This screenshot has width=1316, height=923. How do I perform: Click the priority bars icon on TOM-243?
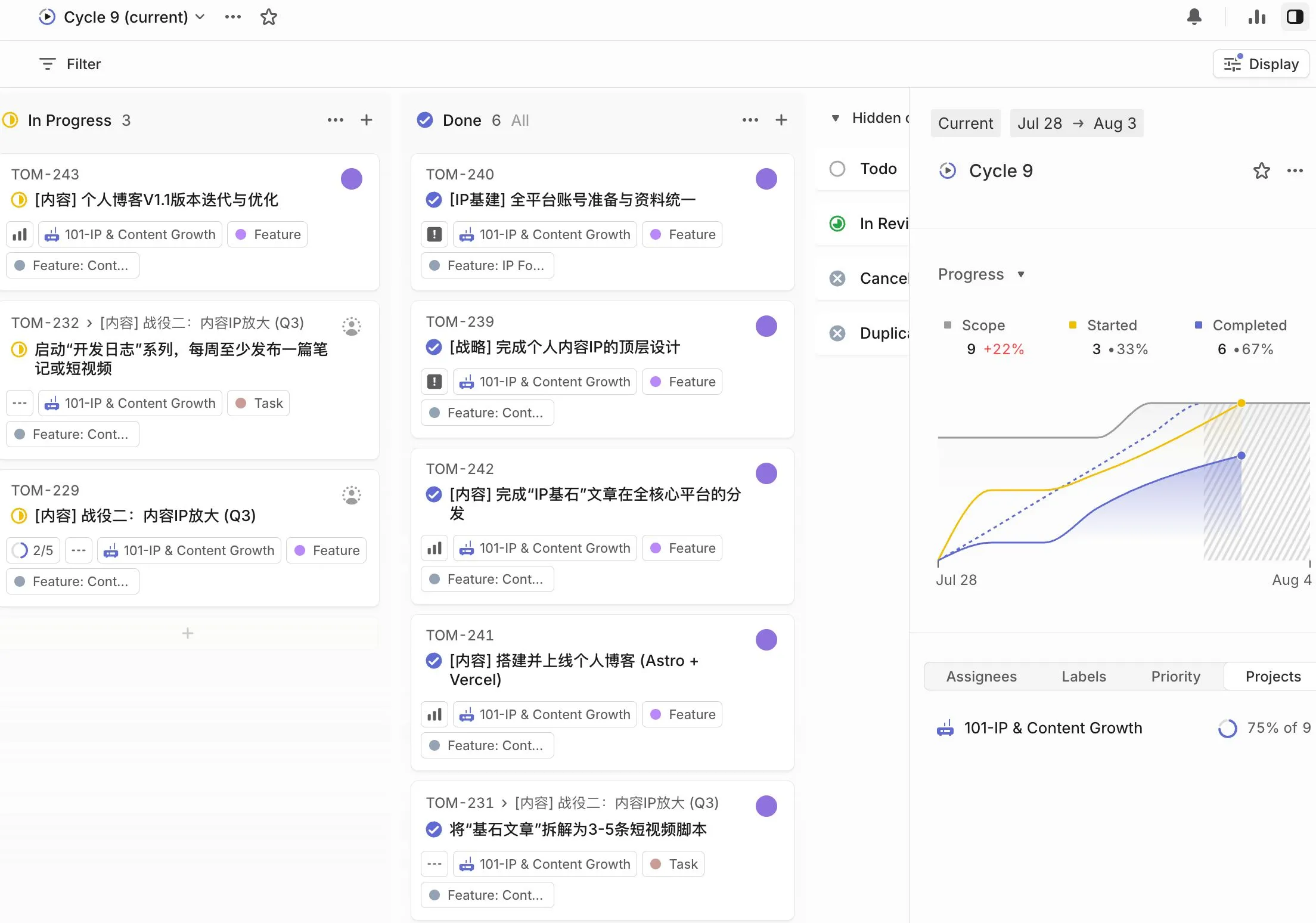tap(20, 234)
